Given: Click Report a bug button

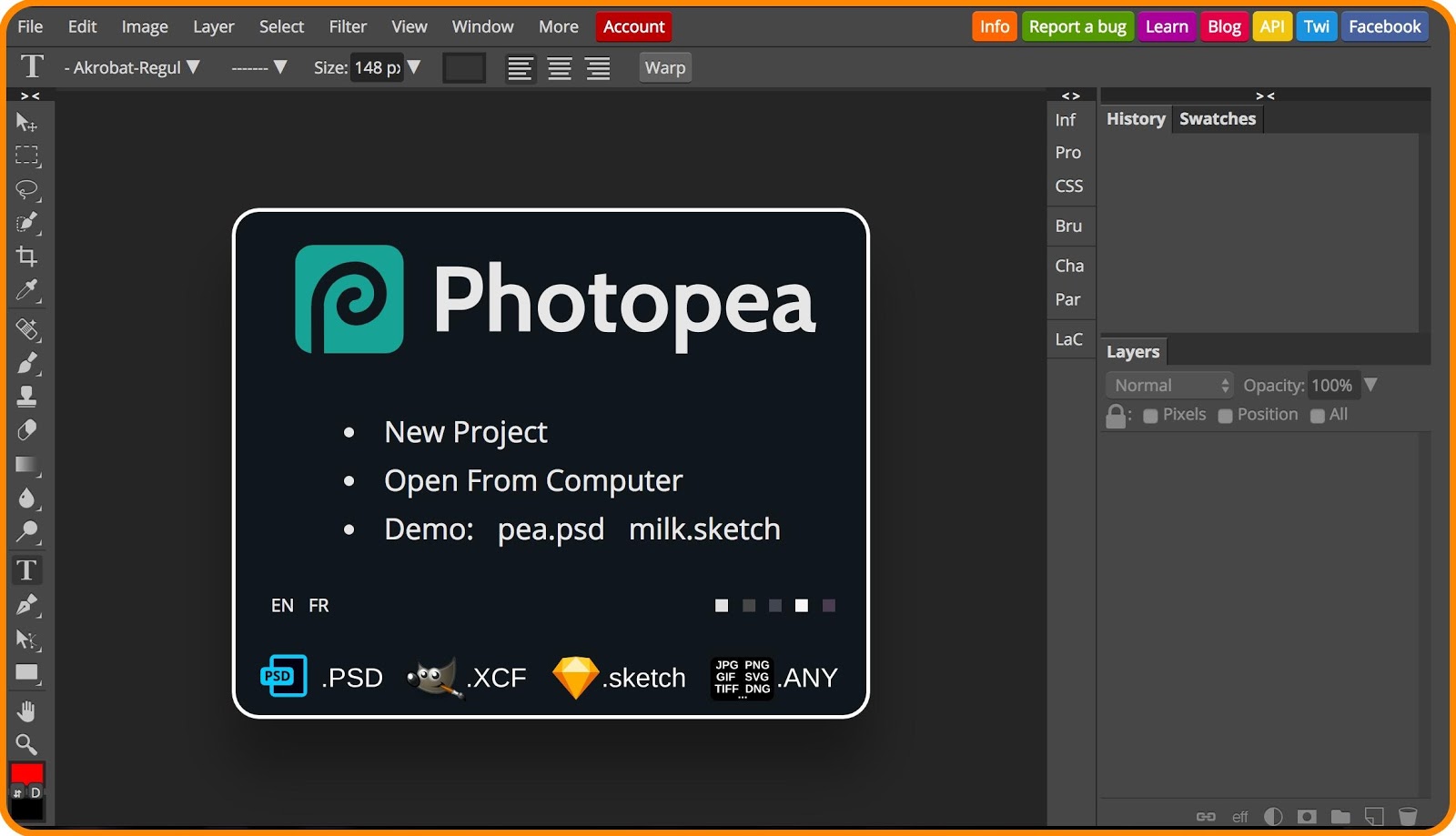Looking at the screenshot, I should tap(1077, 26).
